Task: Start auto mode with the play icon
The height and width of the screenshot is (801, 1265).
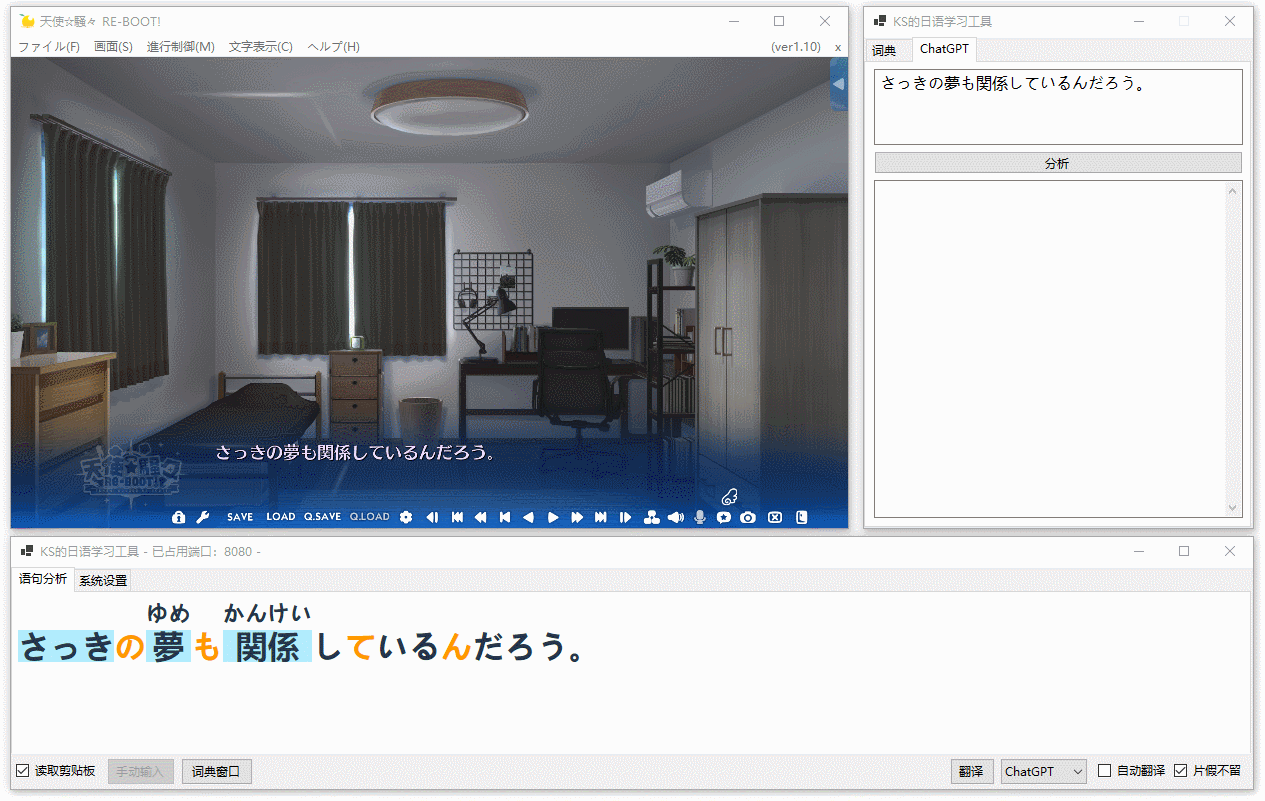Action: pos(553,517)
